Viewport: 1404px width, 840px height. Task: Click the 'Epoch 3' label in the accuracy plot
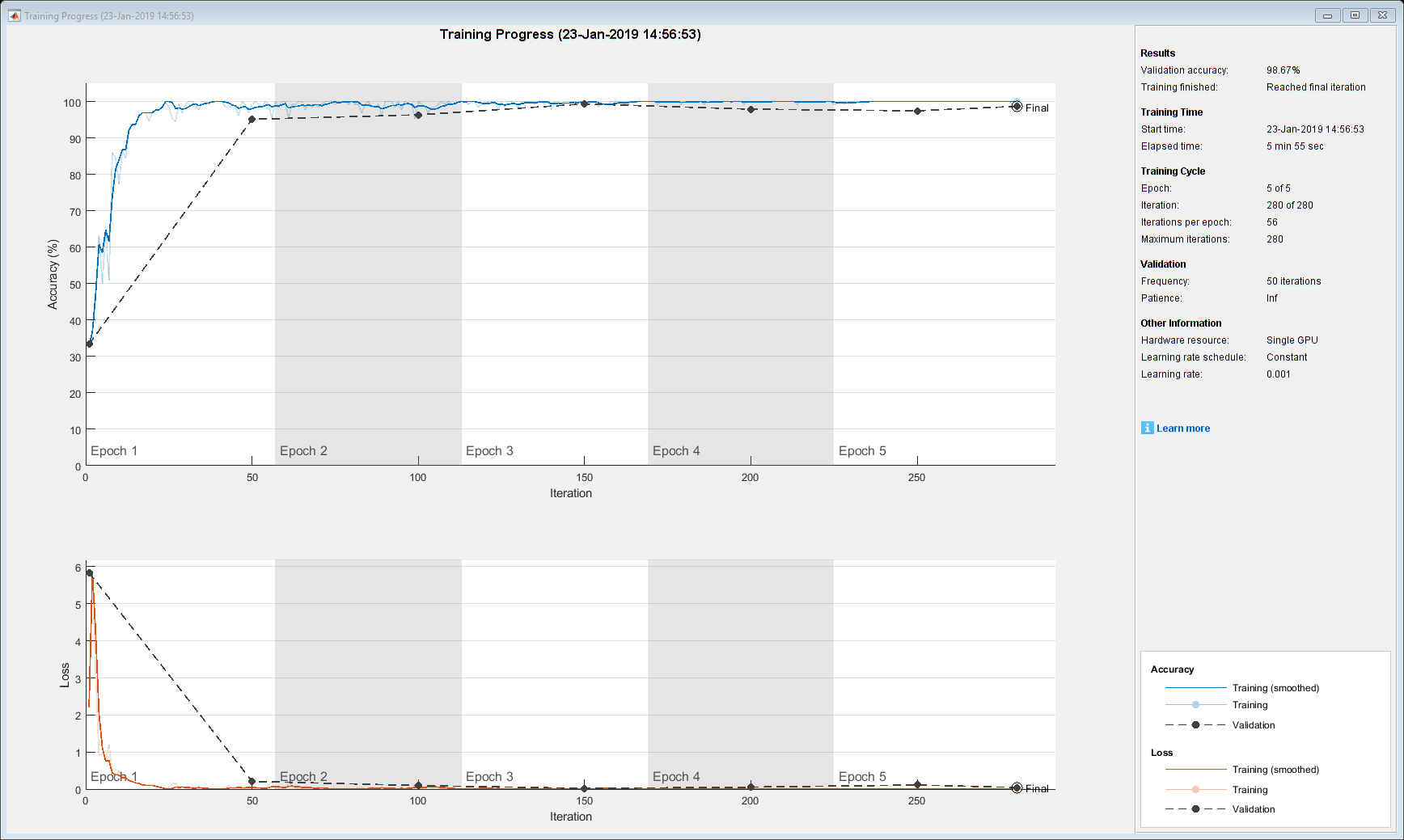pos(489,451)
